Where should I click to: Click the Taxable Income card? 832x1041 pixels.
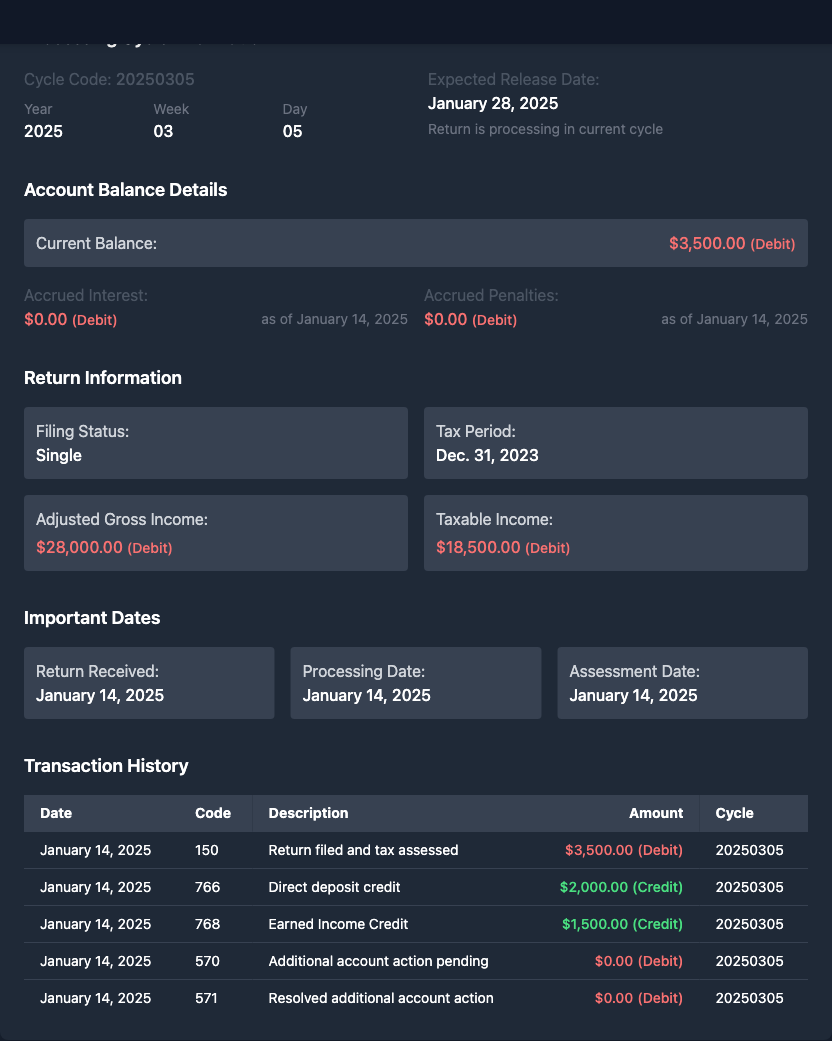[x=615, y=533]
